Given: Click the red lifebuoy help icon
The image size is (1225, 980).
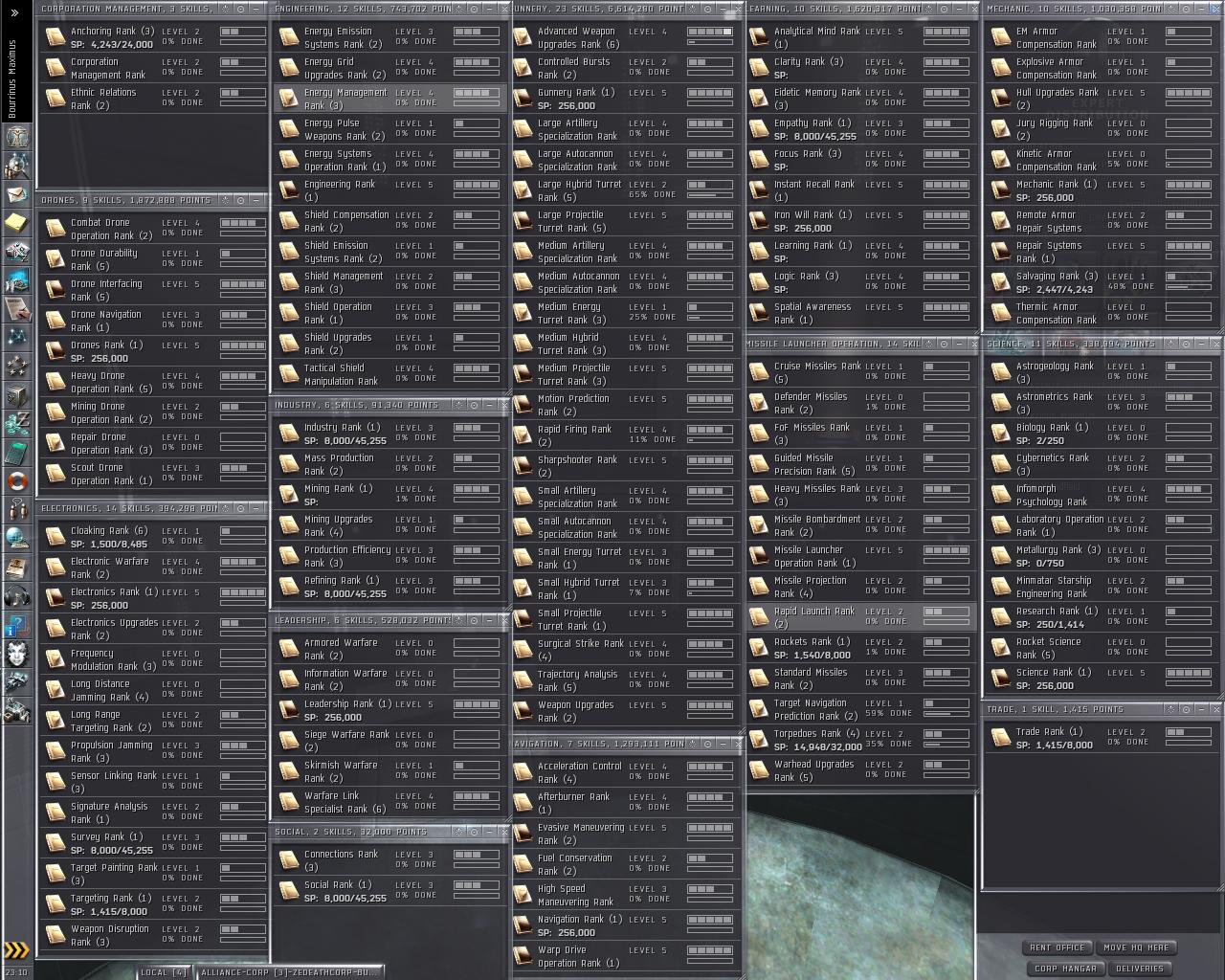Looking at the screenshot, I should [16, 481].
